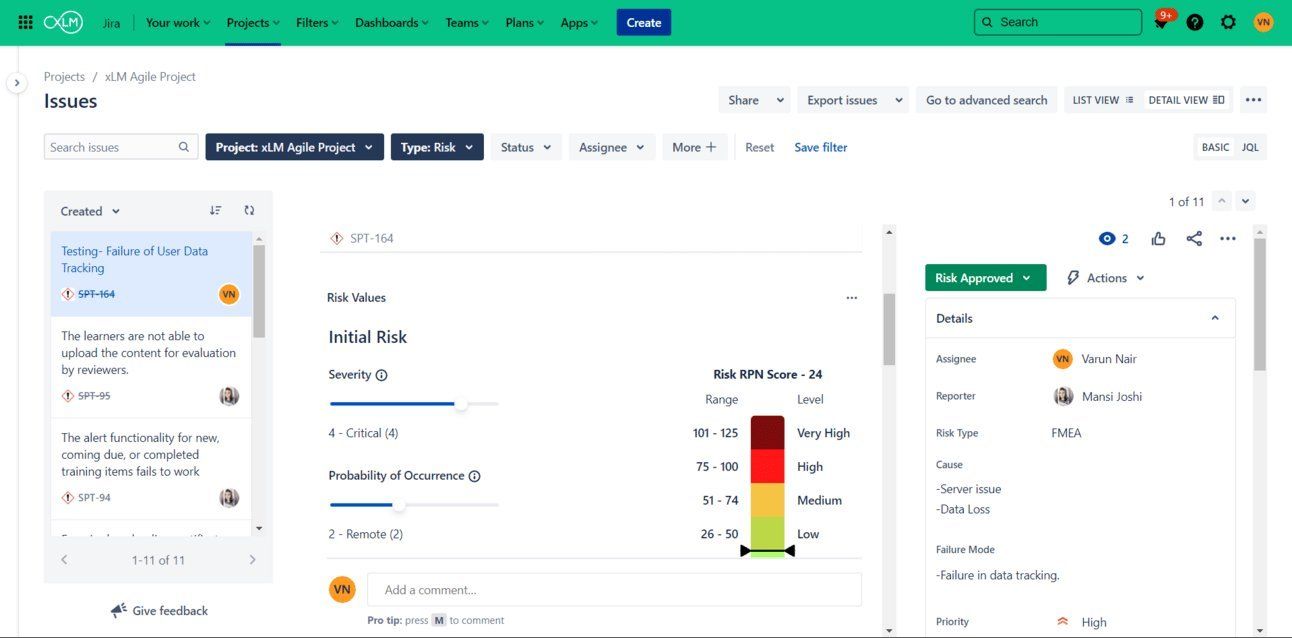The image size is (1292, 638).
Task: Click Go to advanced search
Action: 986,100
